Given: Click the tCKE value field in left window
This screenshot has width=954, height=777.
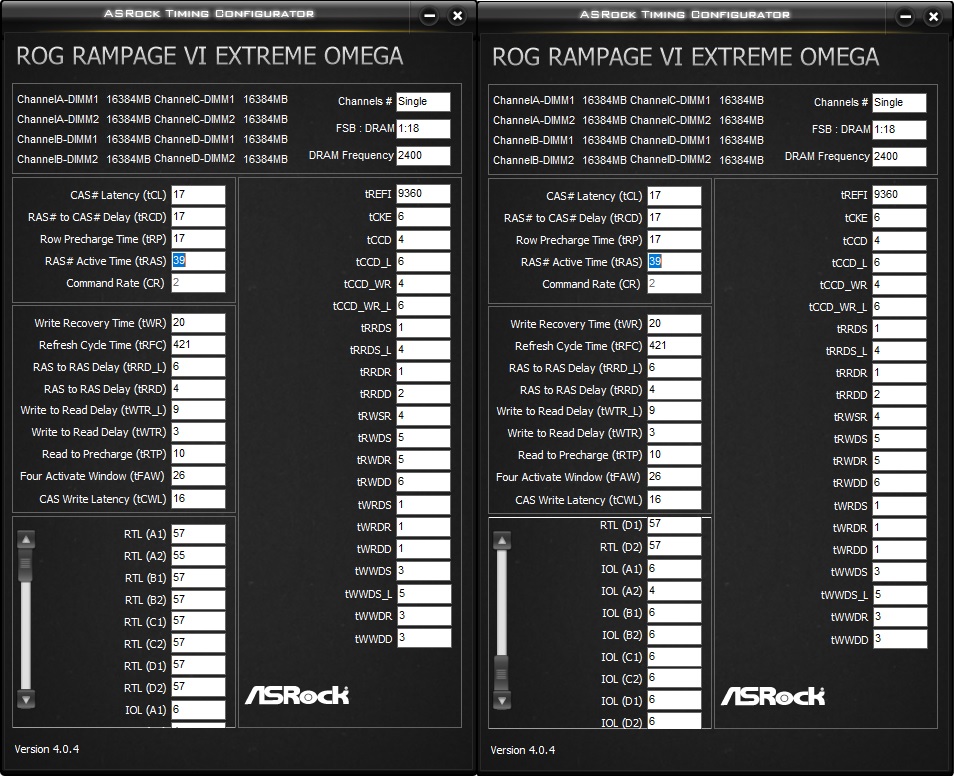Looking at the screenshot, I should click(423, 217).
